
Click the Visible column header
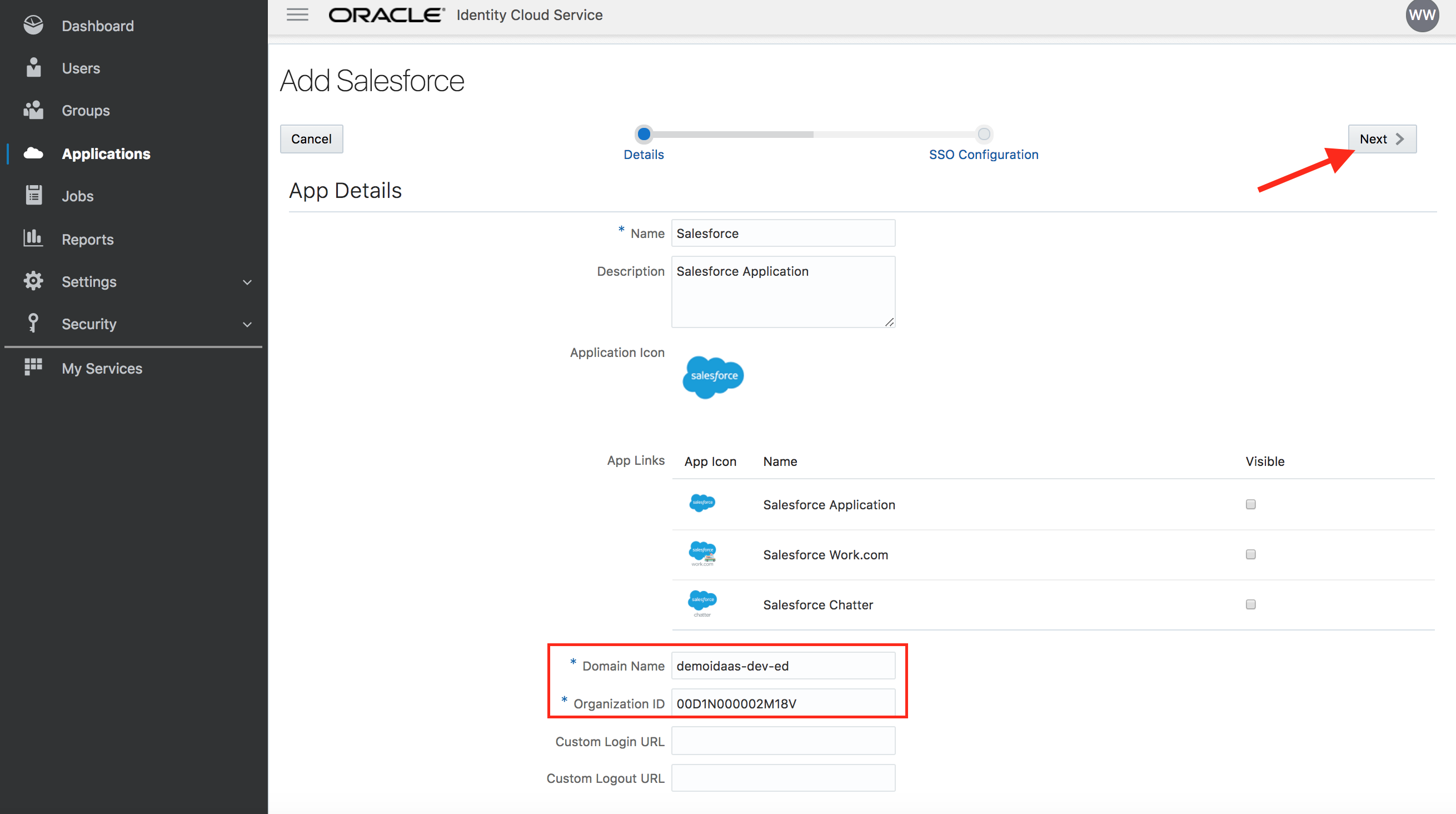(1265, 461)
